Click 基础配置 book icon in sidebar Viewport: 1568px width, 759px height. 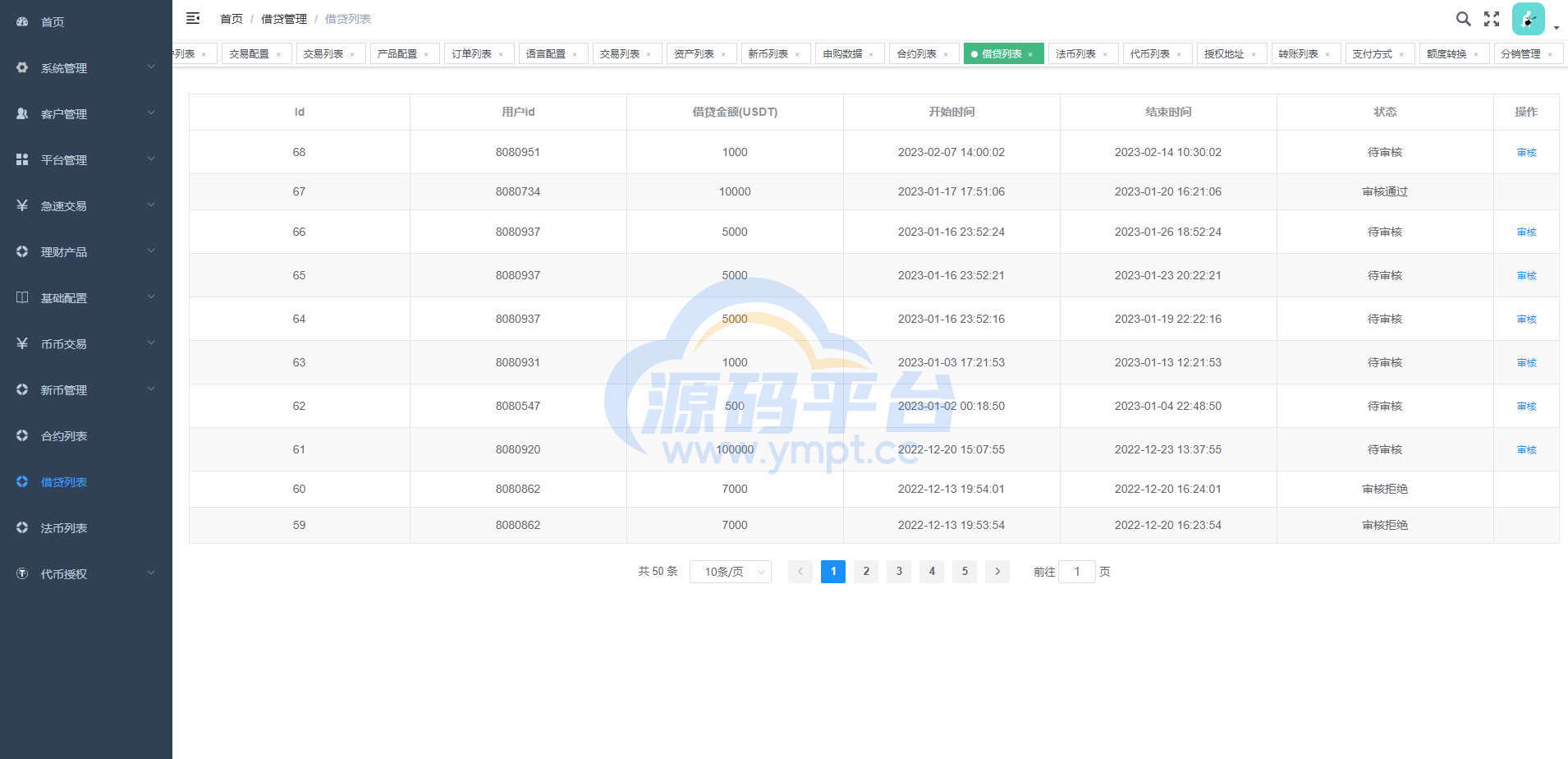coord(22,298)
